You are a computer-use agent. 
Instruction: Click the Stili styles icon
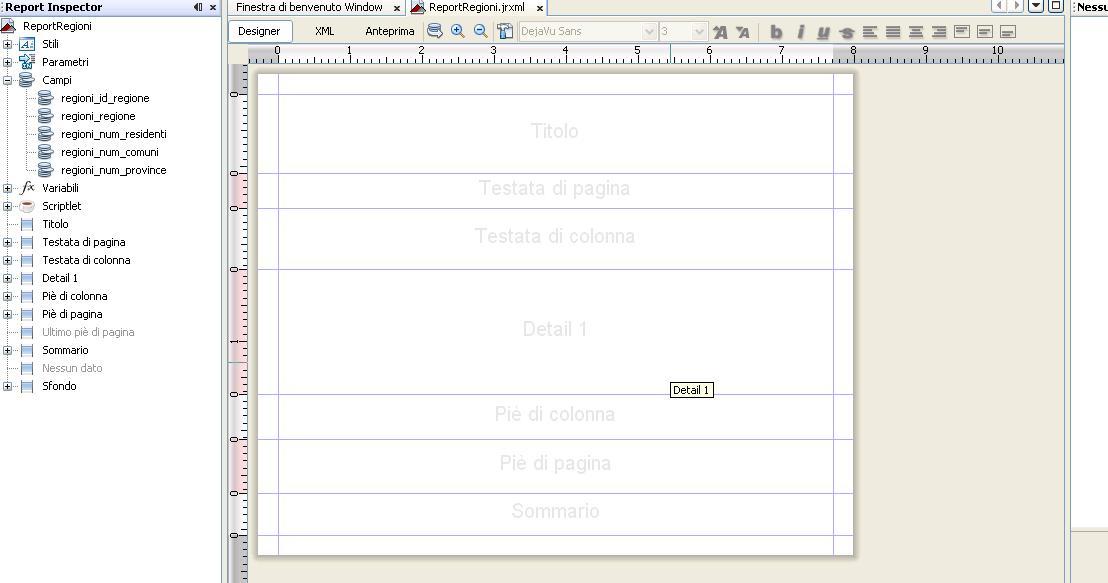(27, 44)
